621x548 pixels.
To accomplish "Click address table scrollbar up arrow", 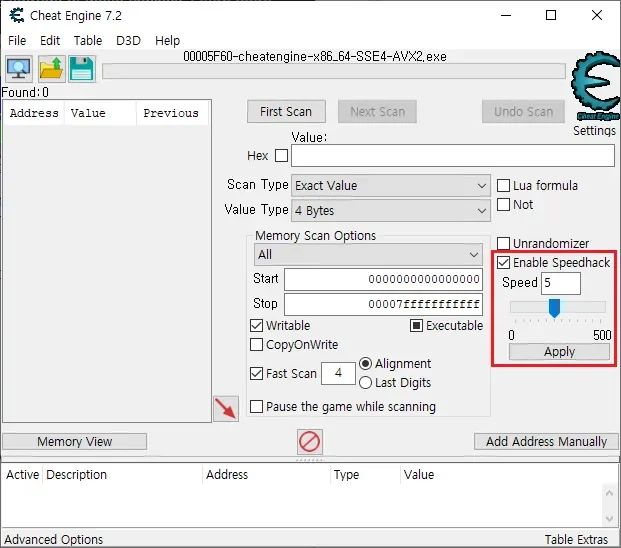I will click(610, 493).
